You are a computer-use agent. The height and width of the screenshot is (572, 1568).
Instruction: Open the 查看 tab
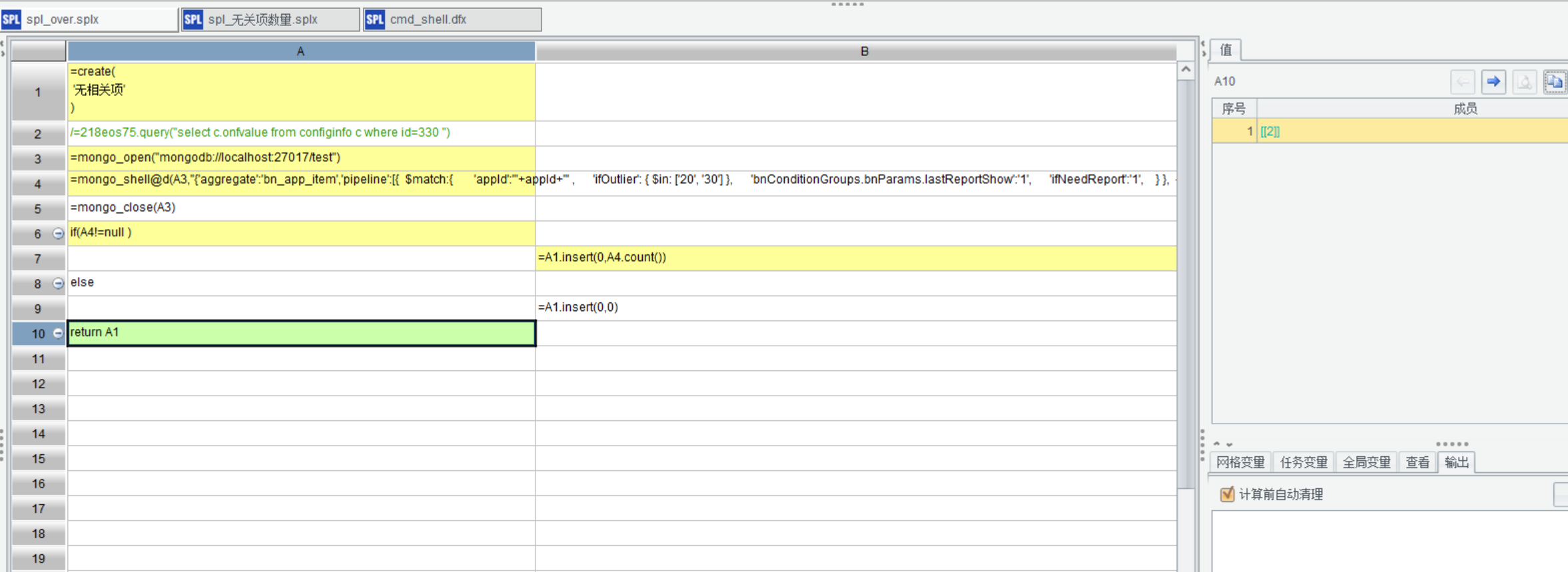1417,462
